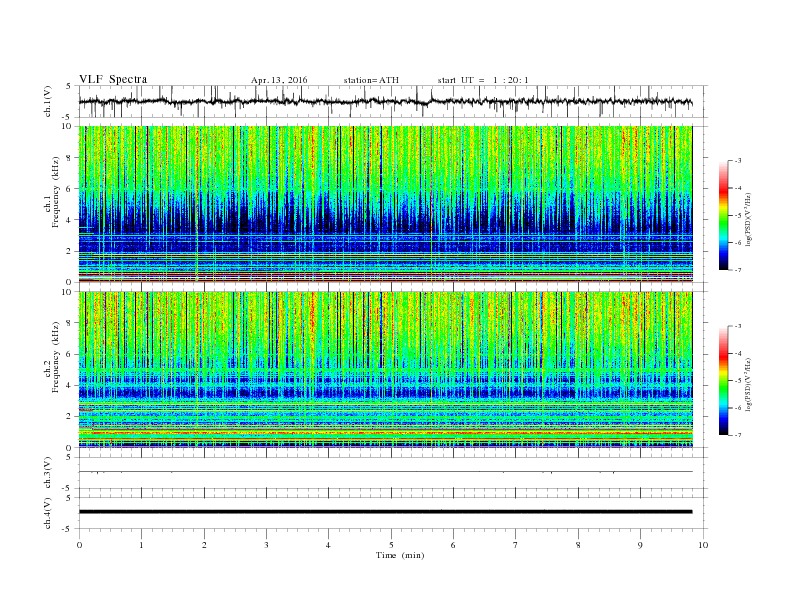
Task: Click the "station=ATH" label
Action: click(371, 80)
